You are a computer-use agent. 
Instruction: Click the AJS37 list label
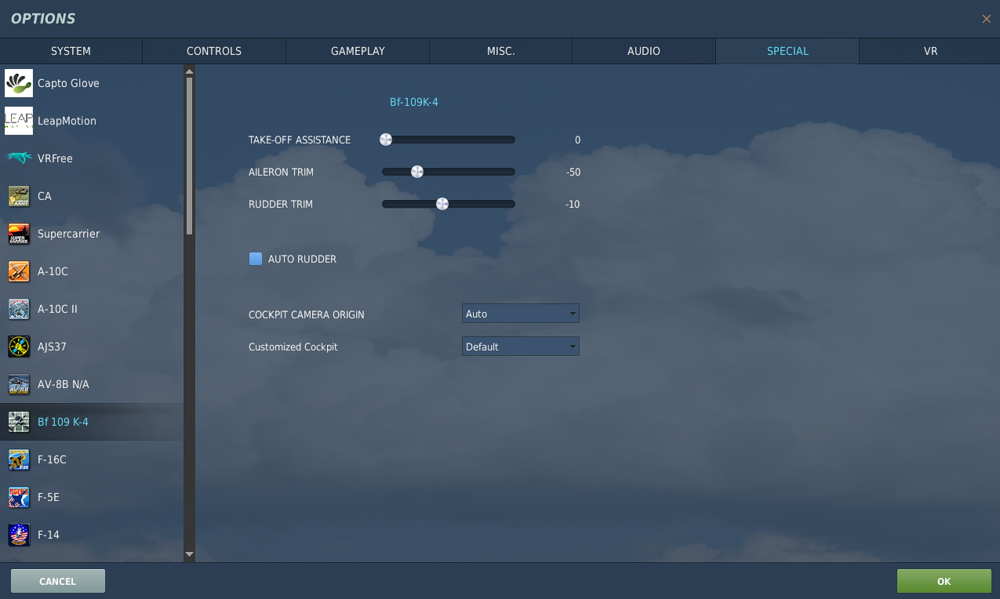pos(52,346)
